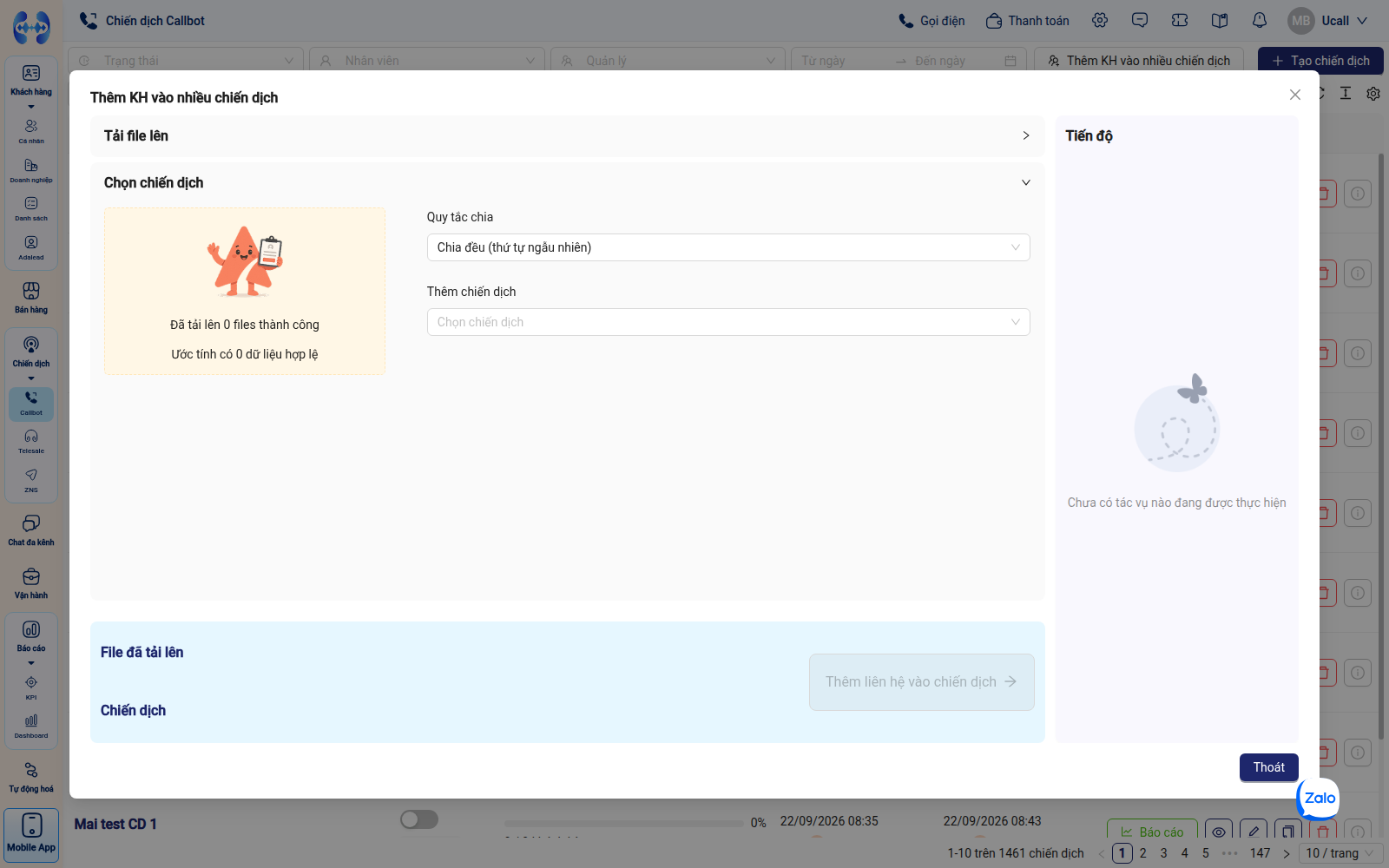The image size is (1389, 868).
Task: Click the notification bell icon
Action: 1260,20
